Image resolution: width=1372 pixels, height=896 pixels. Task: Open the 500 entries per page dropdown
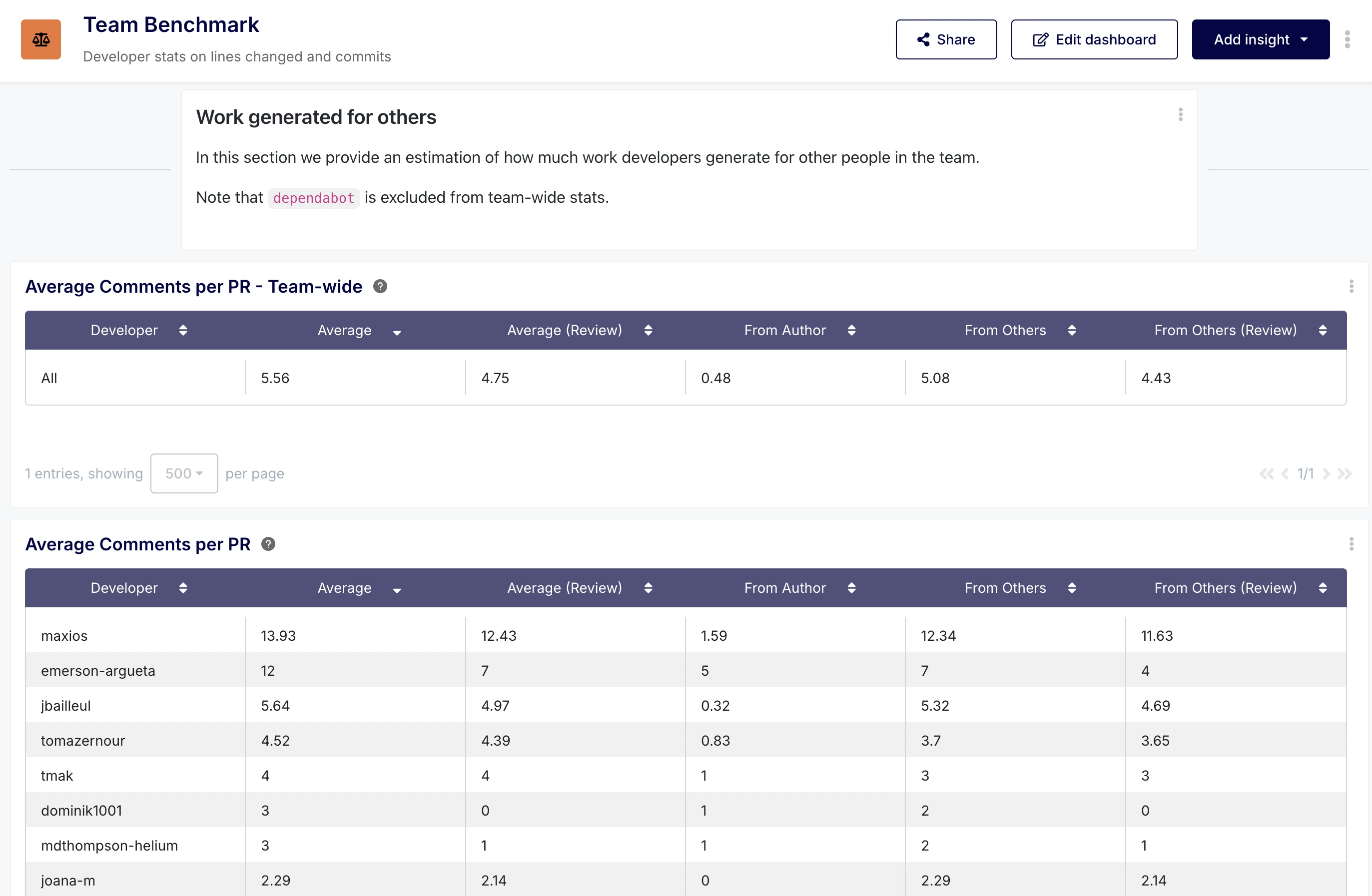coord(184,473)
